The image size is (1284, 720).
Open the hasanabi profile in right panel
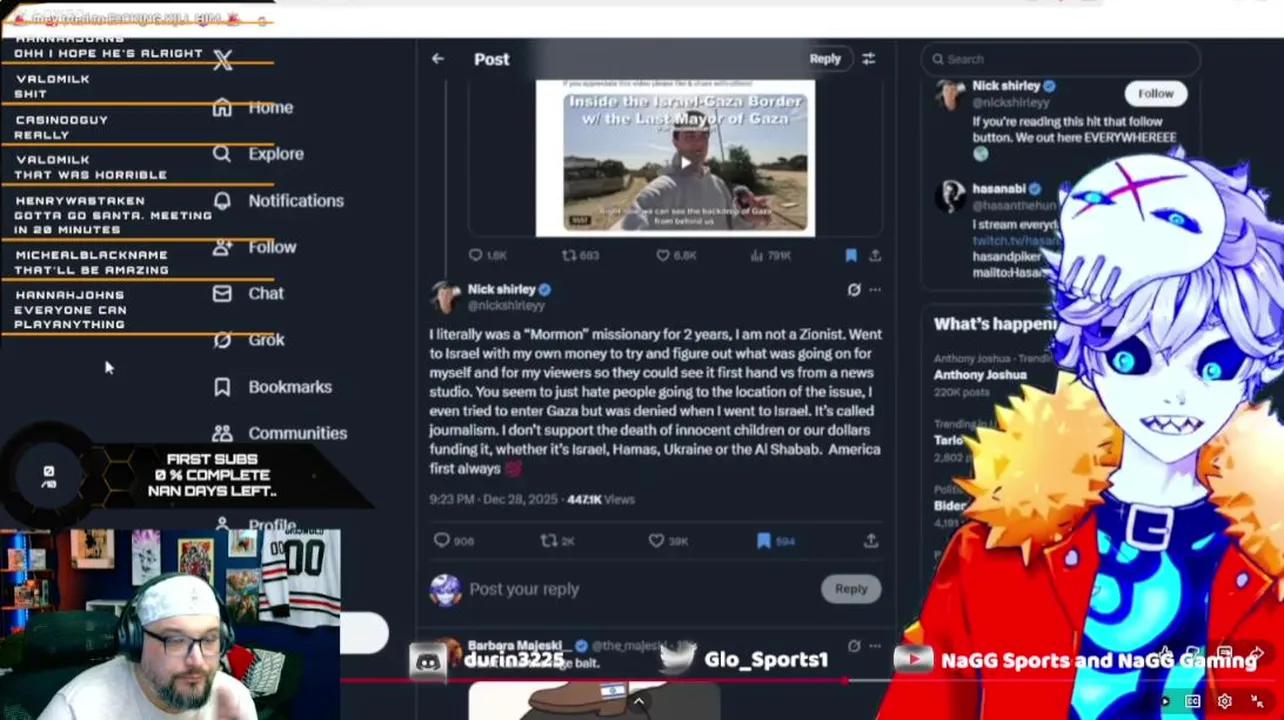999,189
